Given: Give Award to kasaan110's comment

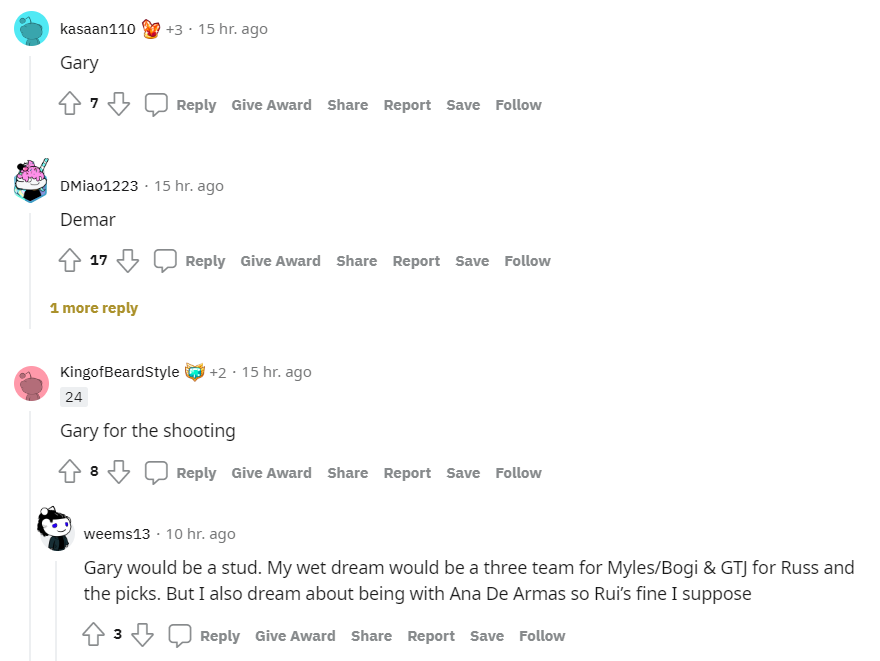Looking at the screenshot, I should 271,105.
